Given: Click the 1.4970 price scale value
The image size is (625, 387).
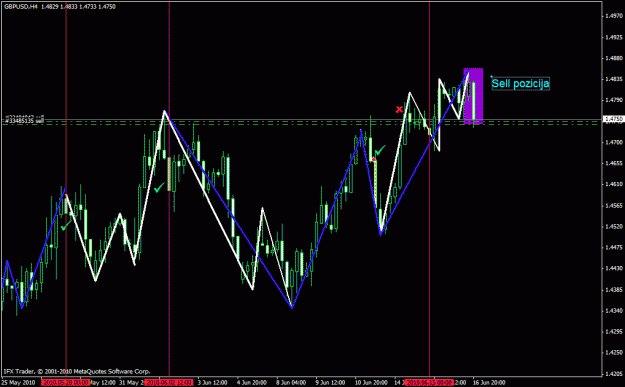Looking at the screenshot, I should point(614,16).
